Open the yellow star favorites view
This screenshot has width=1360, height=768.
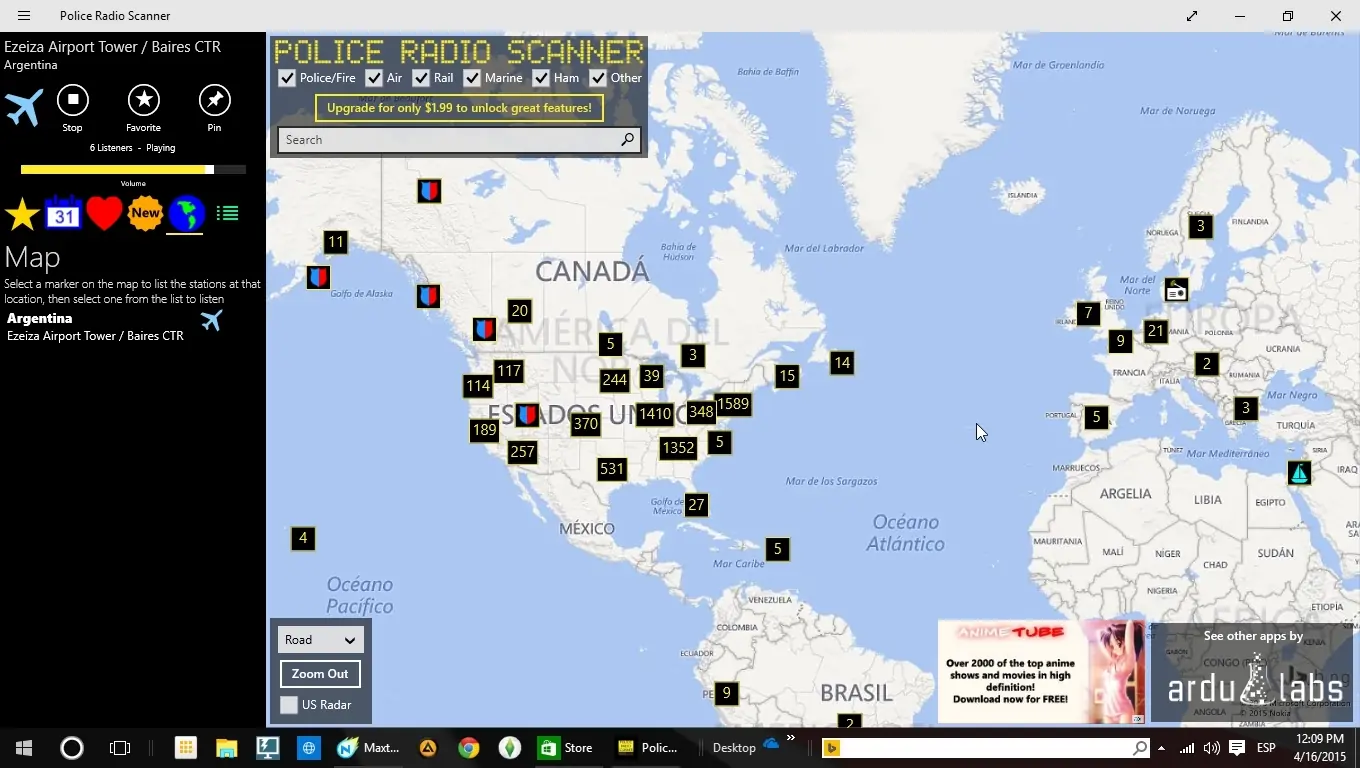point(22,213)
